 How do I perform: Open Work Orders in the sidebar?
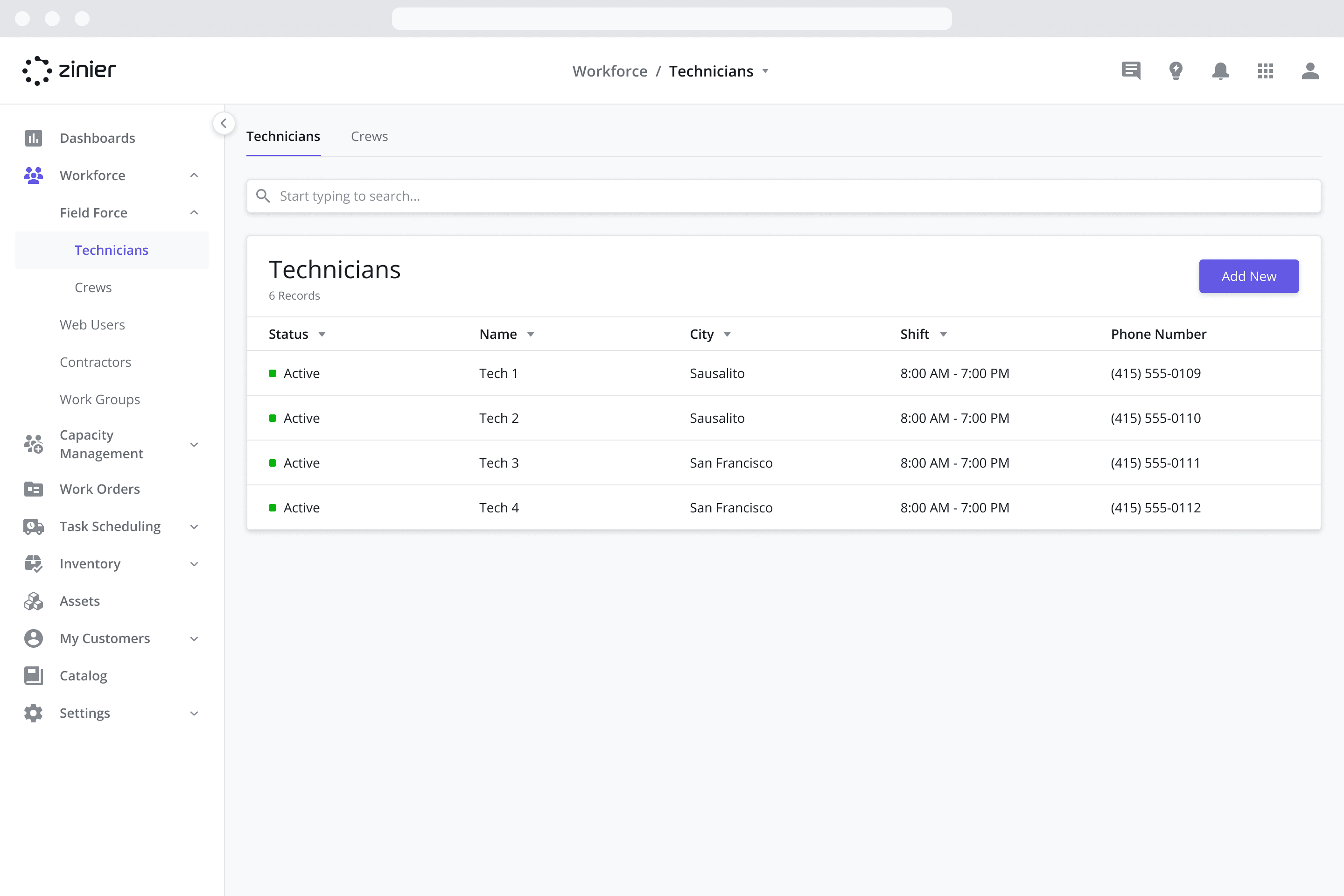pos(100,489)
